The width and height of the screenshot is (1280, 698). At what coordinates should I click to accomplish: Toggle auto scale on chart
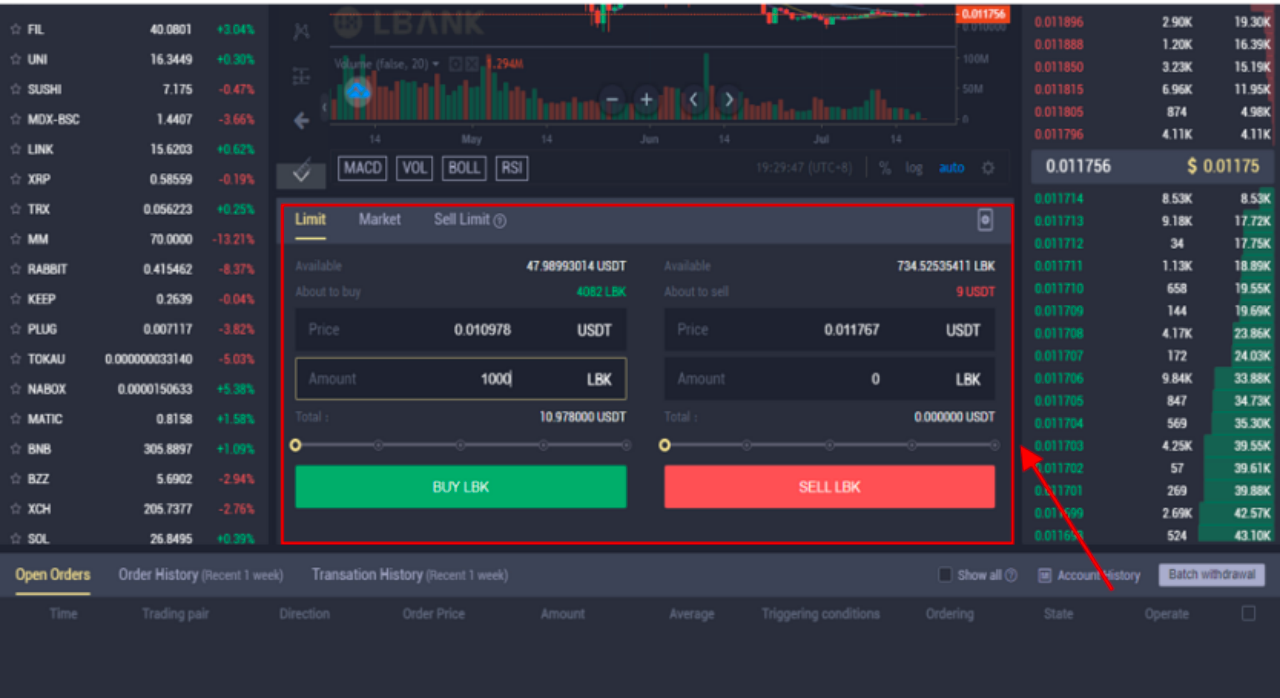click(x=952, y=168)
